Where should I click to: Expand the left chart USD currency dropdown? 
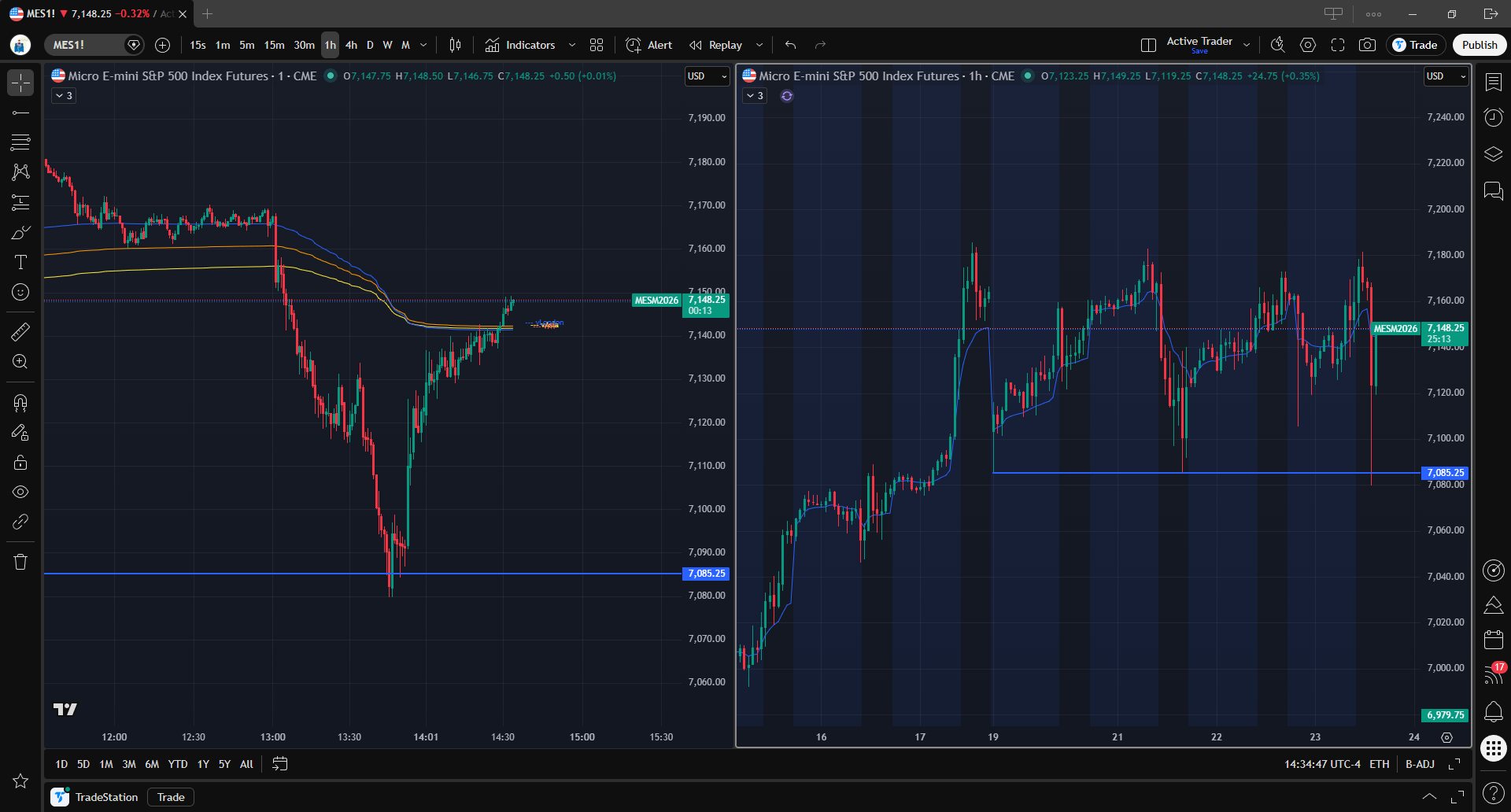coord(707,76)
